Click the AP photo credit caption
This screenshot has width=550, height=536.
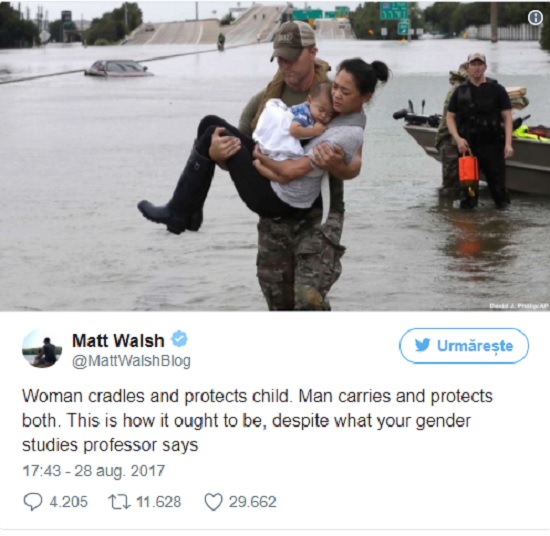click(518, 306)
